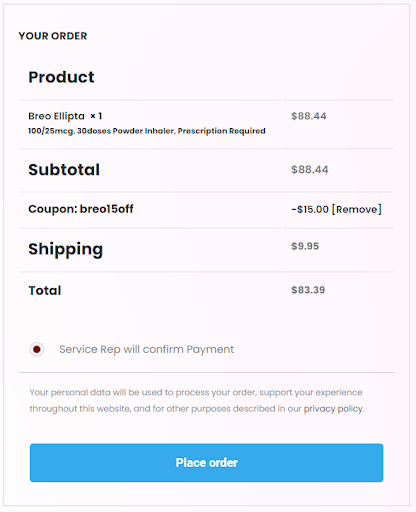Click the Breo Ellipta item price $88.44

pos(309,116)
